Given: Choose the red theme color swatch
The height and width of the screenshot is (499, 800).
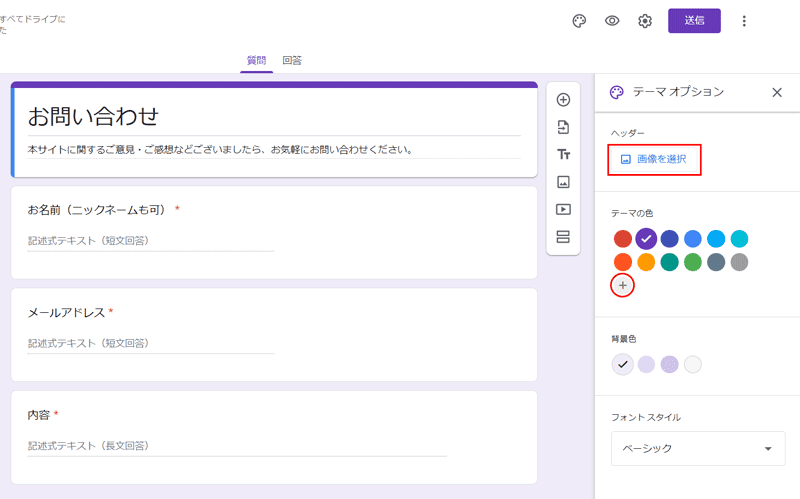Looking at the screenshot, I should 623,239.
